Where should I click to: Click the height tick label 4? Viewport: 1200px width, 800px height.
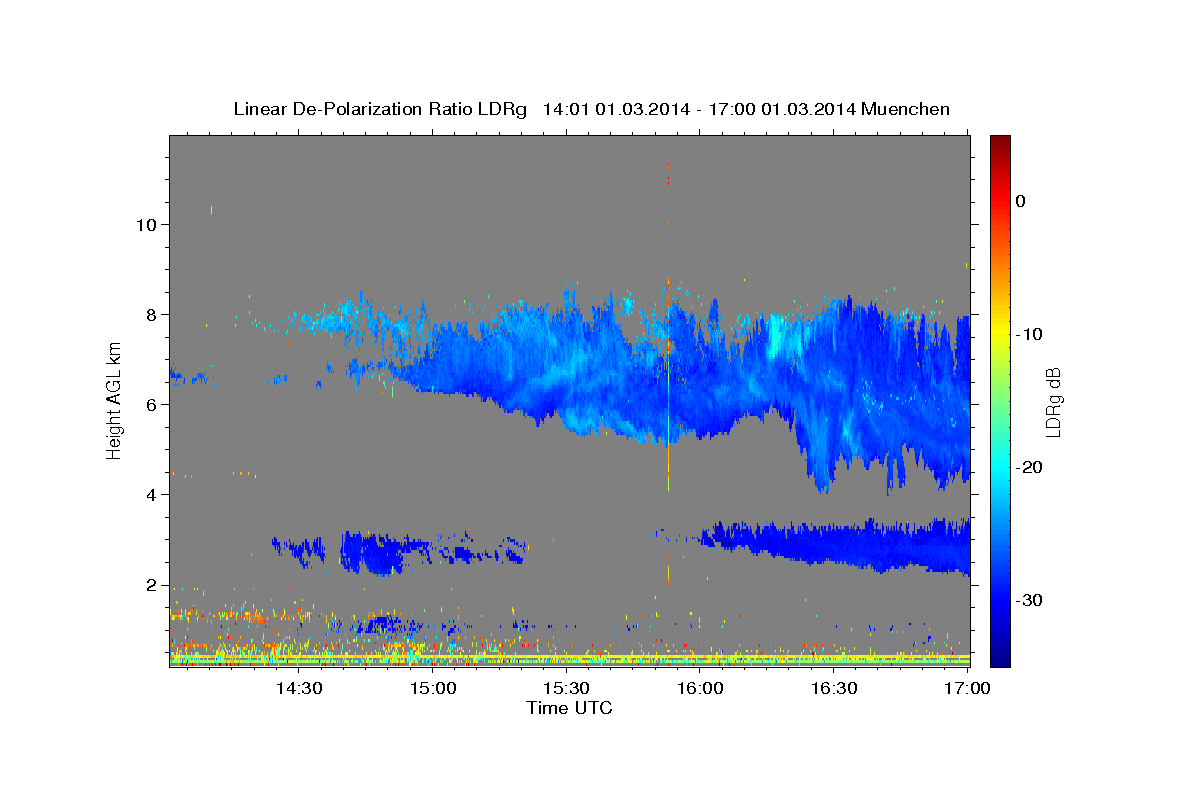[152, 494]
